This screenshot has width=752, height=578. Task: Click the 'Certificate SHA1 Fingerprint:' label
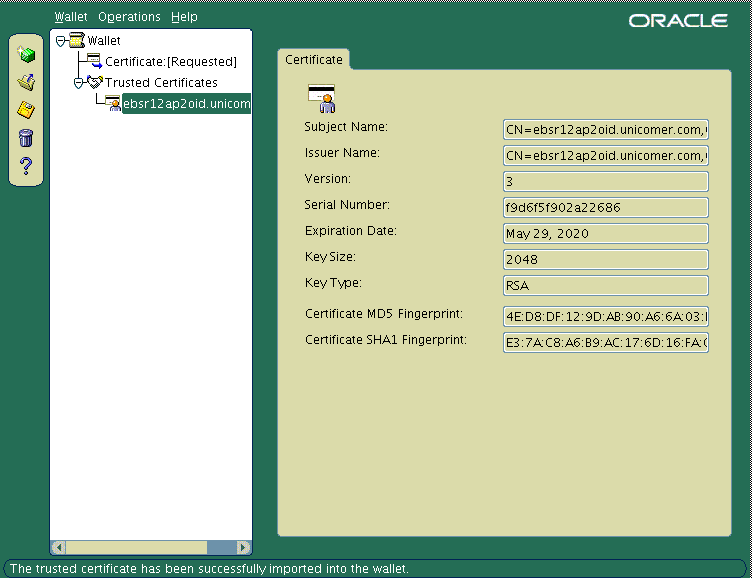(x=386, y=340)
